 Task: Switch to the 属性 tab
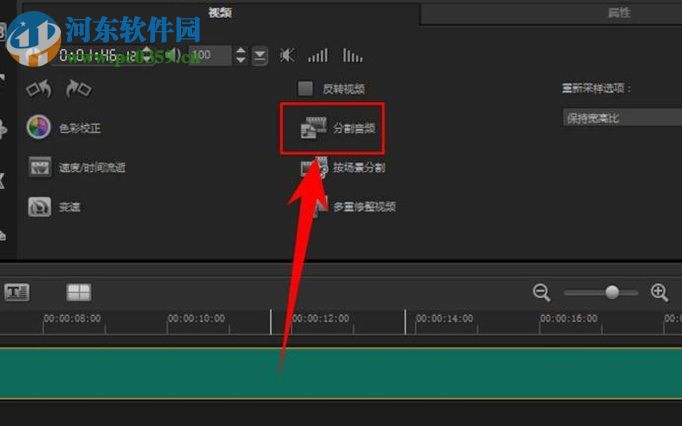618,13
